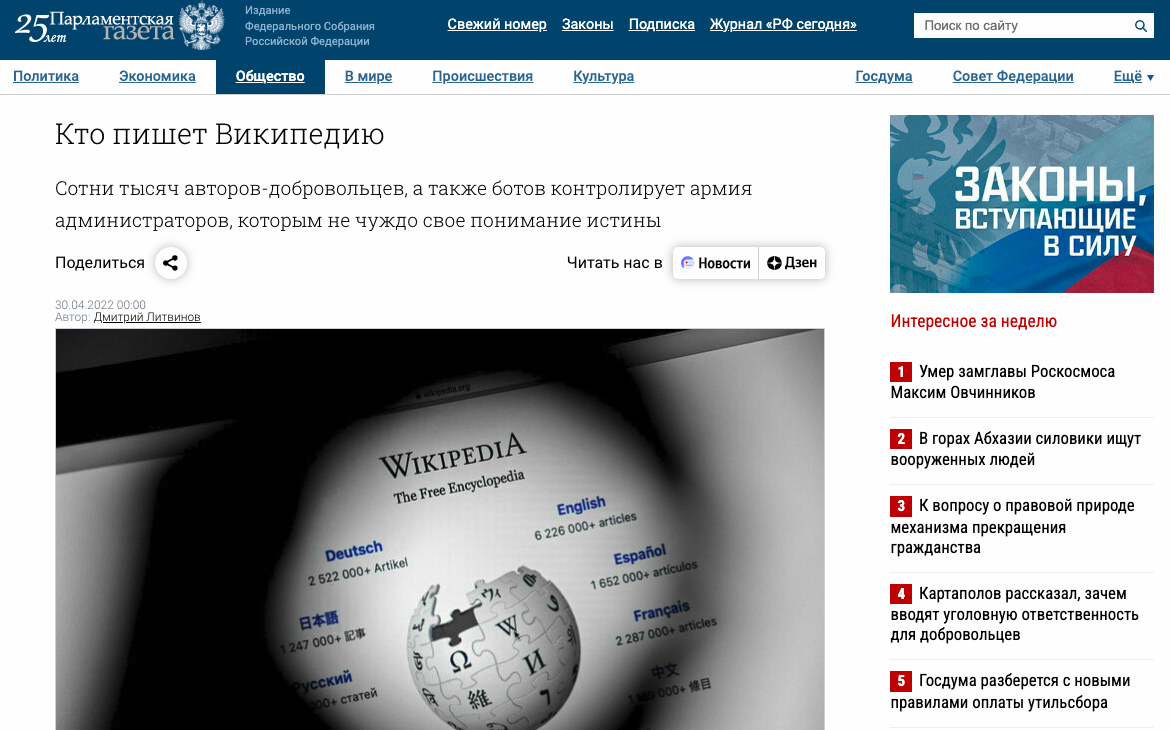The height and width of the screenshot is (730, 1170).
Task: Open Дзен button
Action: pyautogui.click(x=792, y=263)
